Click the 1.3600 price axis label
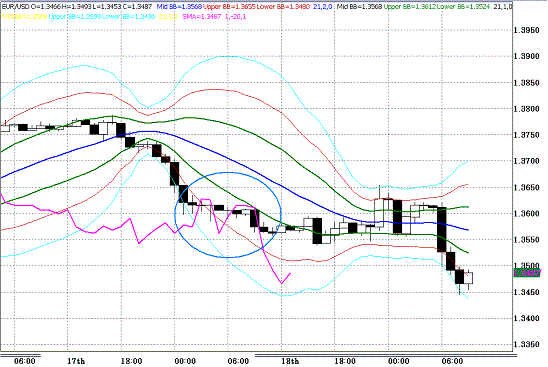 point(527,214)
